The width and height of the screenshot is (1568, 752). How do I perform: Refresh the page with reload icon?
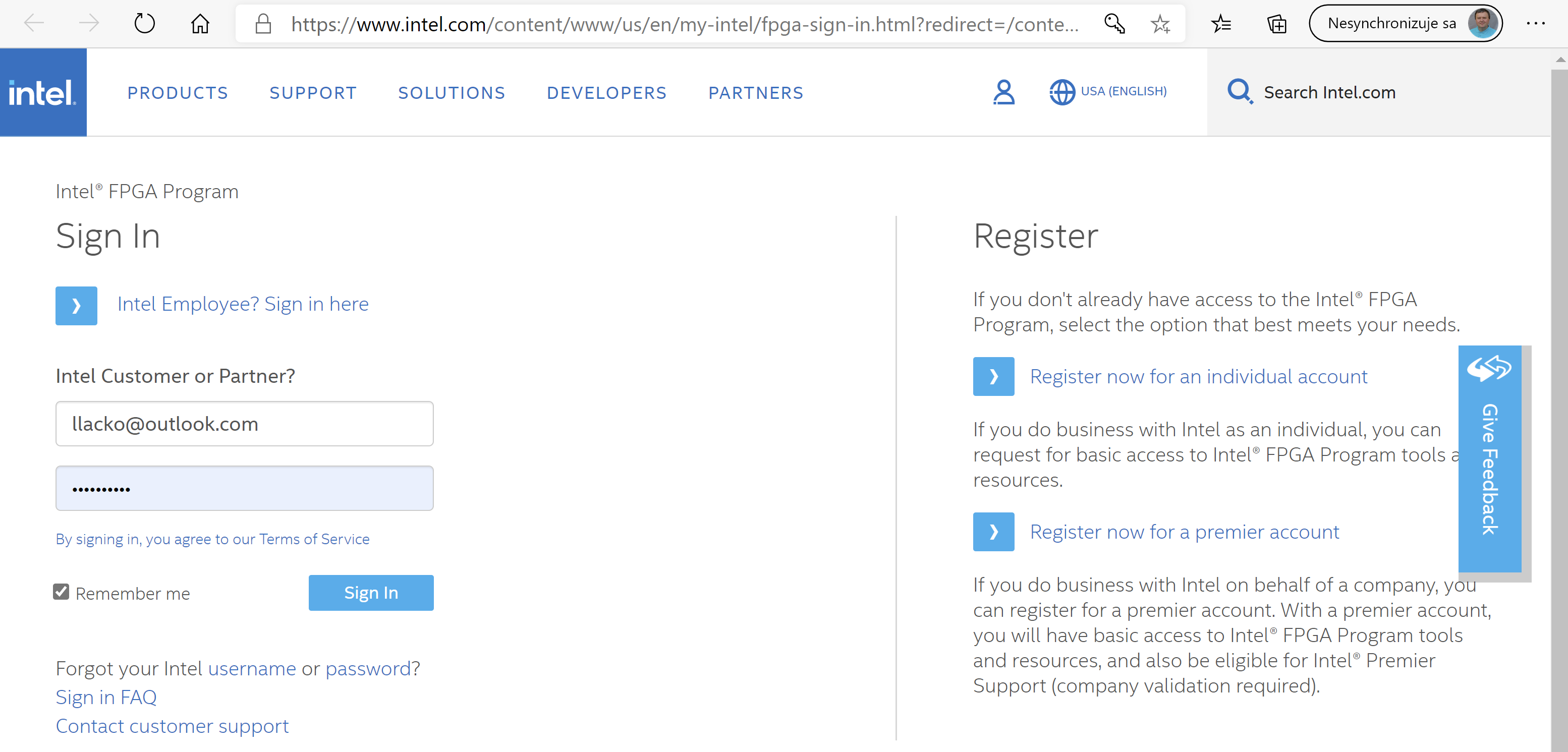coord(144,24)
